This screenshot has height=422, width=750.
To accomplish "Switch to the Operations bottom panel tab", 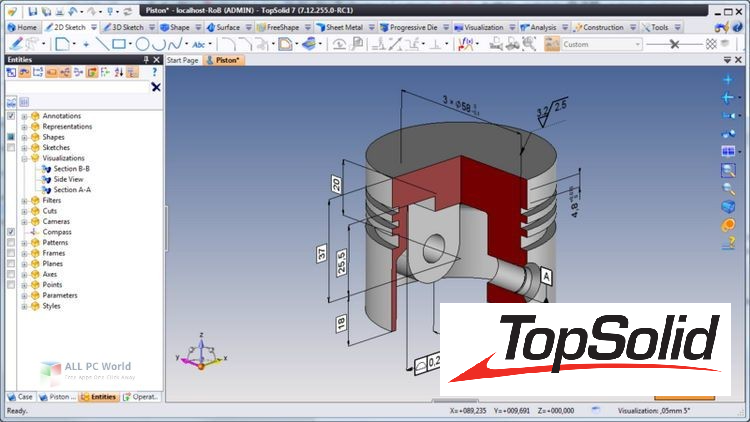I will (141, 397).
